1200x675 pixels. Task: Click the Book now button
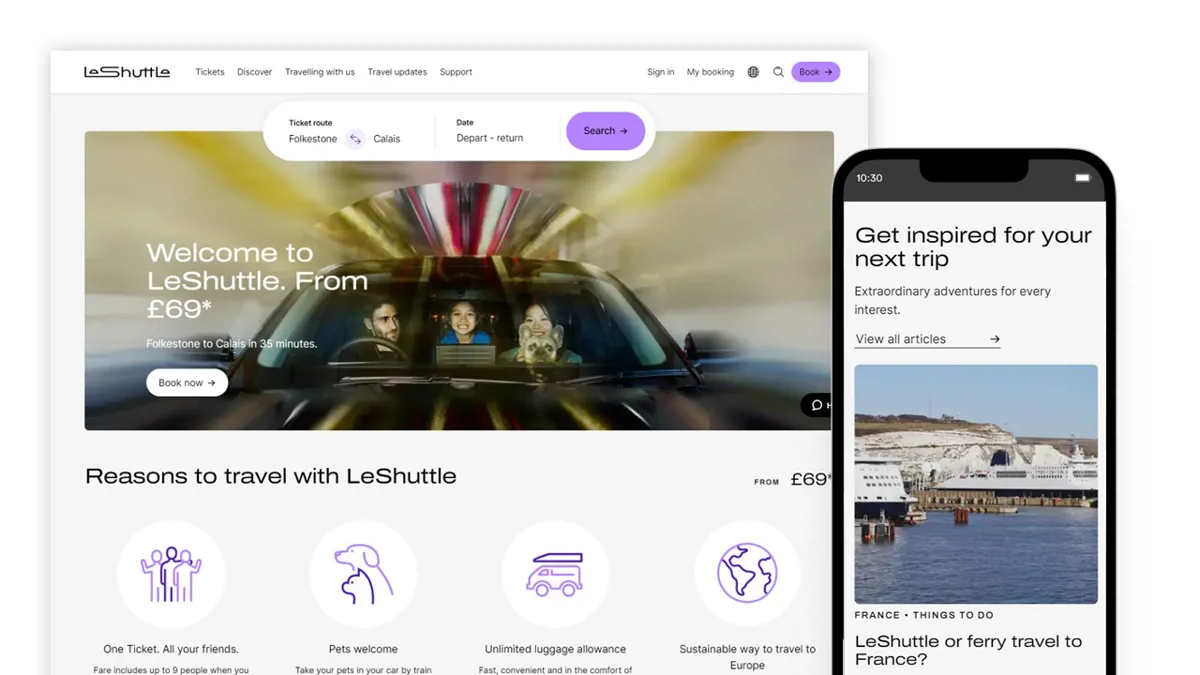pyautogui.click(x=187, y=383)
